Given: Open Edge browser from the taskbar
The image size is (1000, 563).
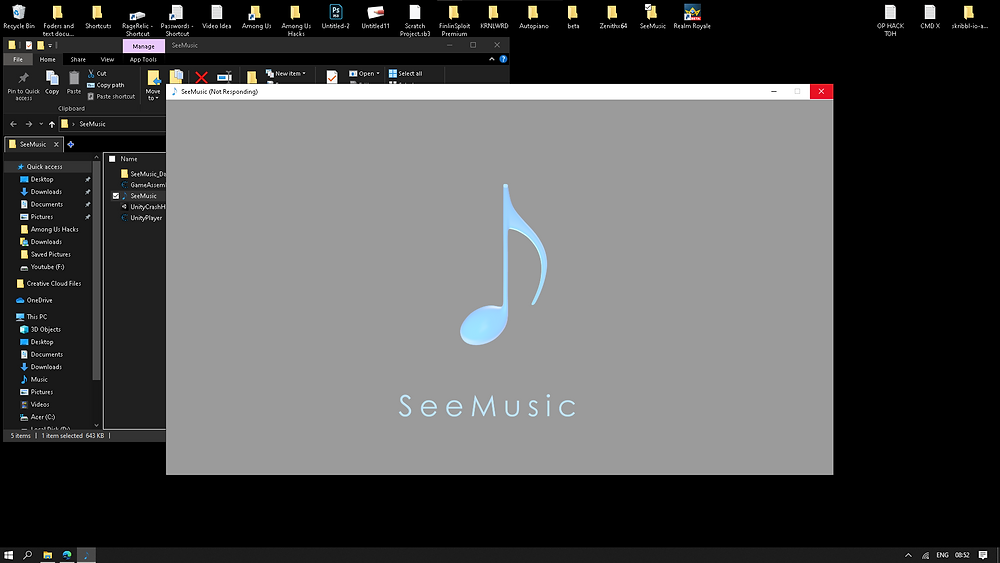Looking at the screenshot, I should tap(66, 555).
